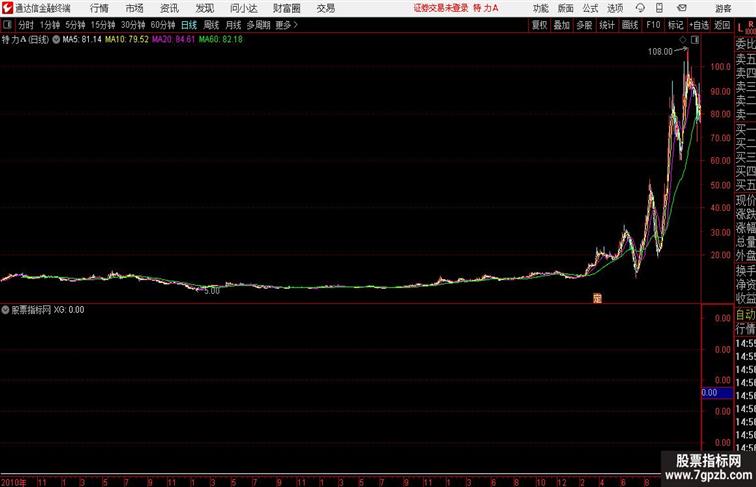Screen dimensions: 756x487
Task: Select the 月线 period tab
Action: (233, 25)
